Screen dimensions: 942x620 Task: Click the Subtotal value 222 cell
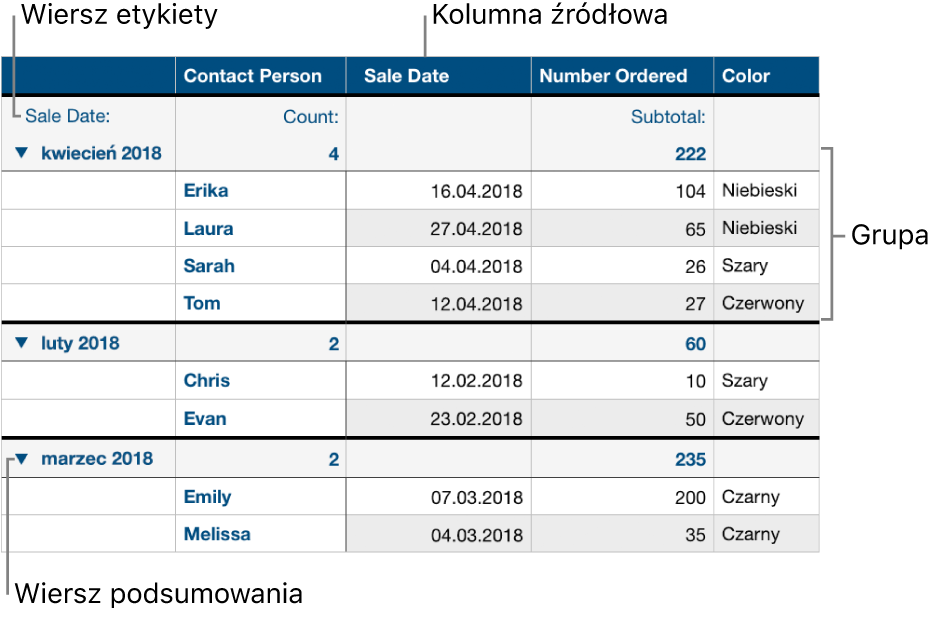click(622, 154)
